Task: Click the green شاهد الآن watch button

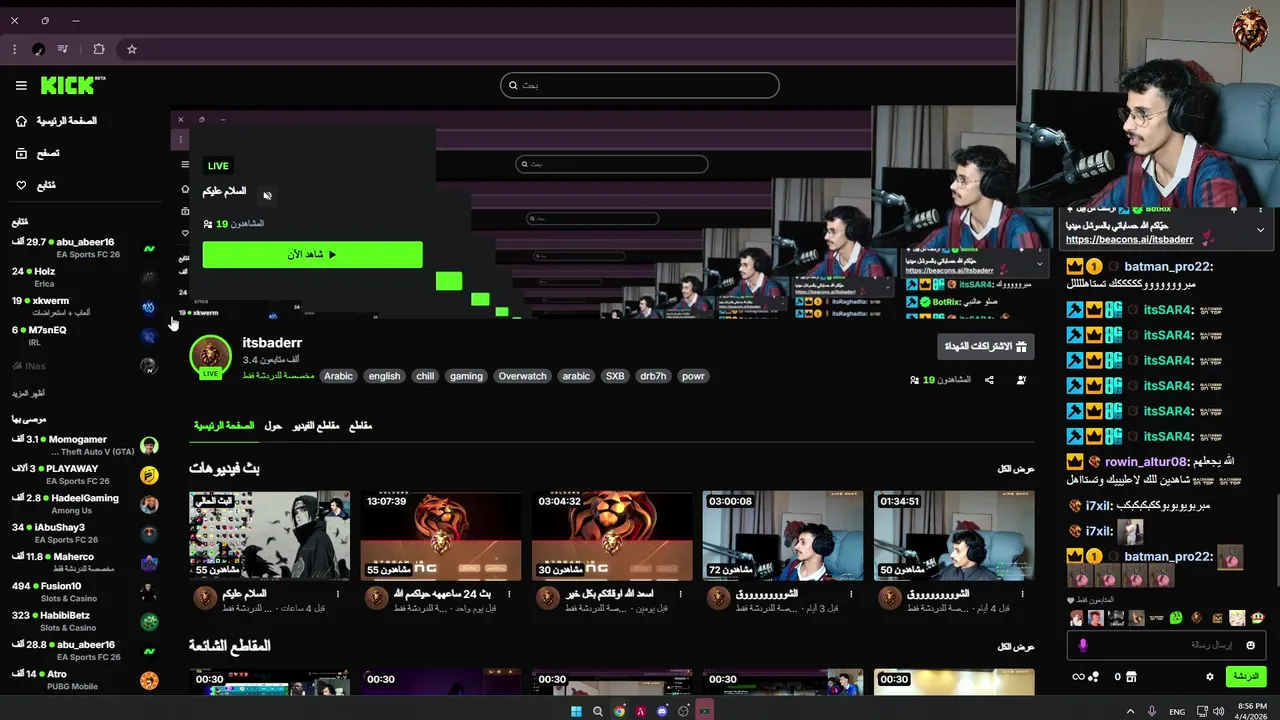Action: (312, 254)
